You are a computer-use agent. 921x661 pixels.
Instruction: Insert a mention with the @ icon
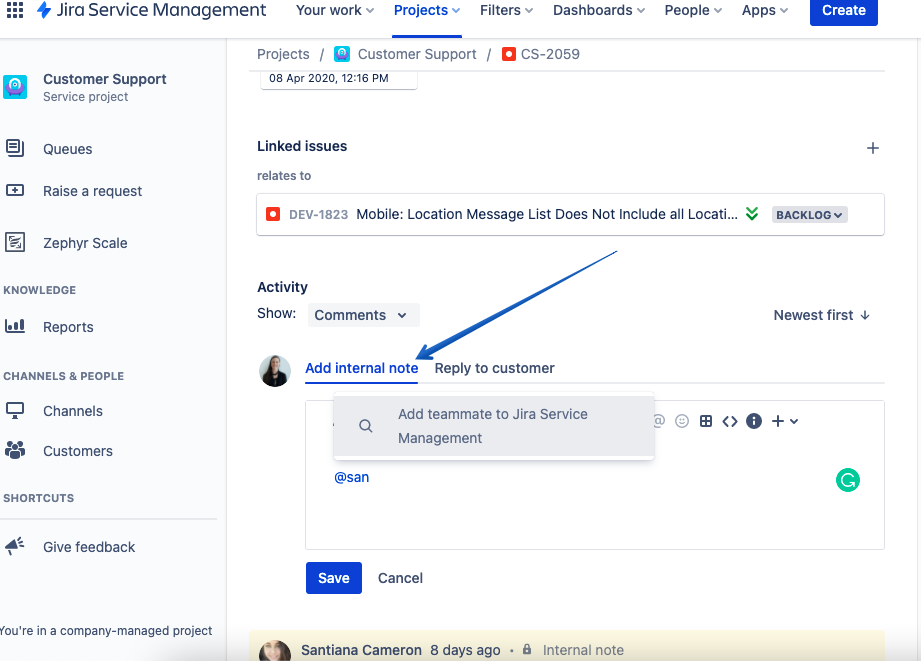click(x=659, y=421)
